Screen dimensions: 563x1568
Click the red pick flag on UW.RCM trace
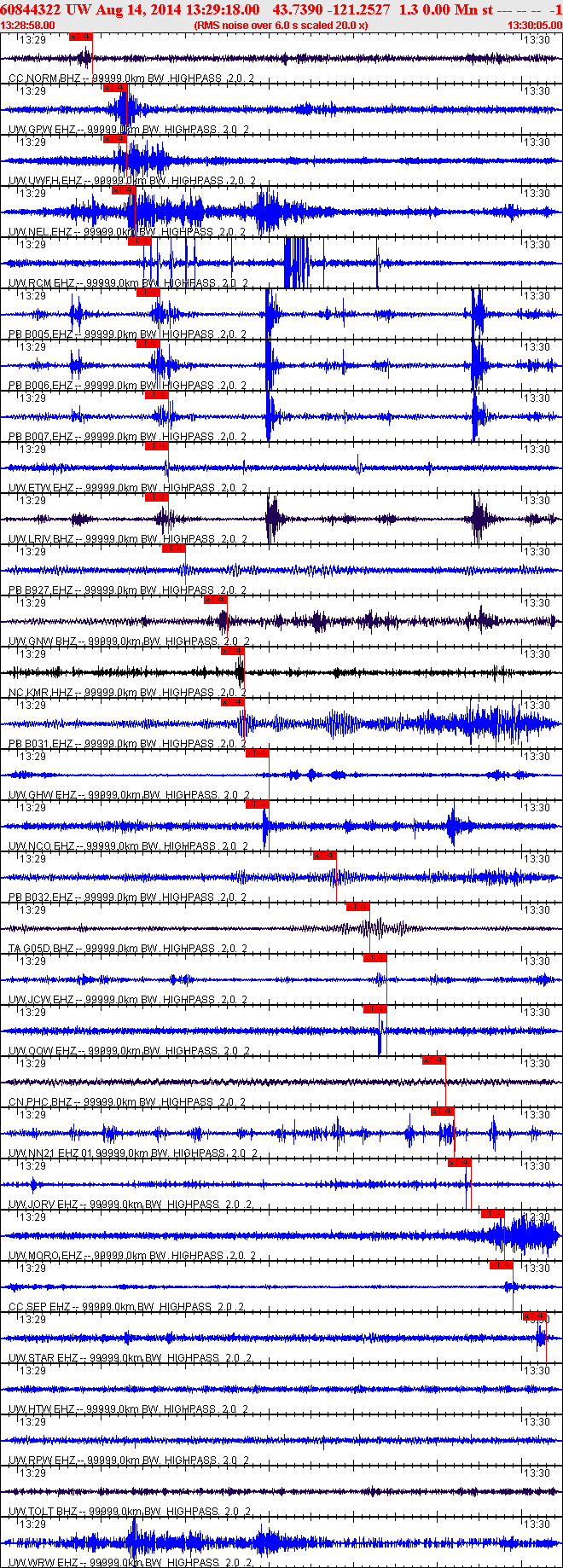click(x=140, y=241)
